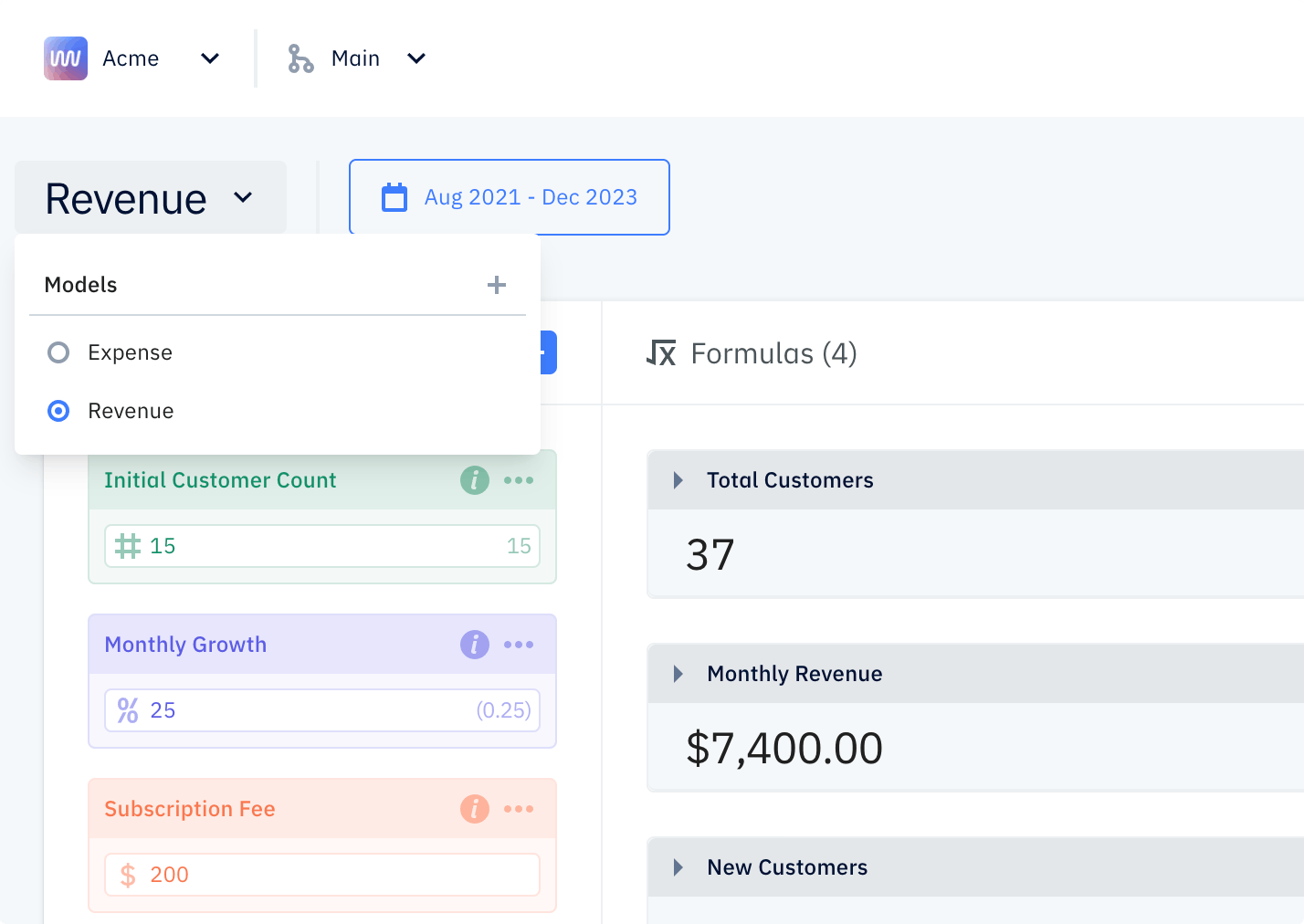This screenshot has width=1304, height=924.
Task: Open the Acme workspace dropdown
Action: pyautogui.click(x=210, y=58)
